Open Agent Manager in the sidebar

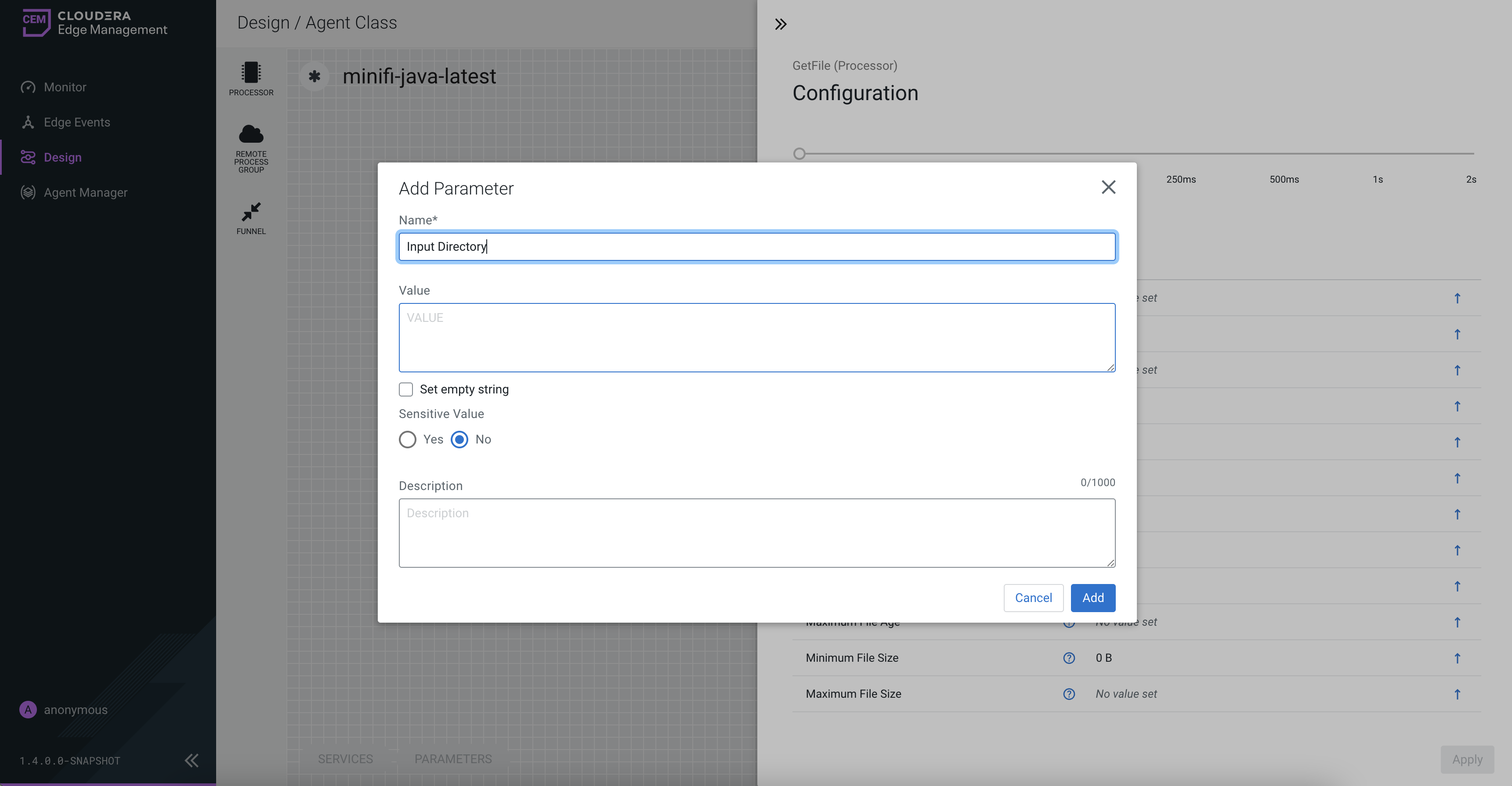pos(85,192)
